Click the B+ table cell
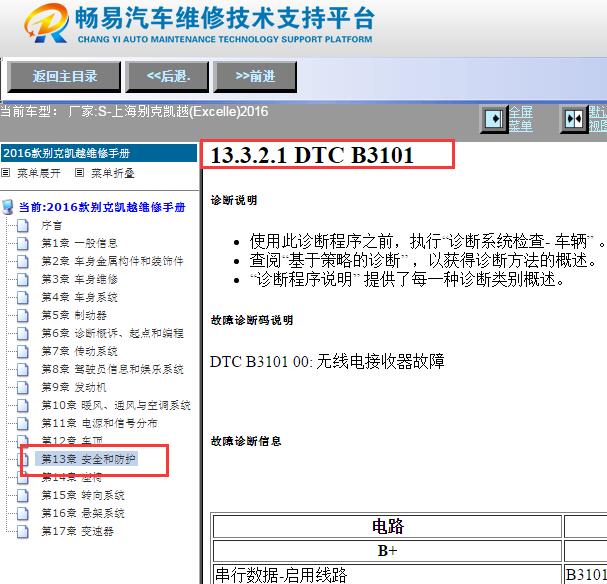This screenshot has width=607, height=584. coord(387,551)
